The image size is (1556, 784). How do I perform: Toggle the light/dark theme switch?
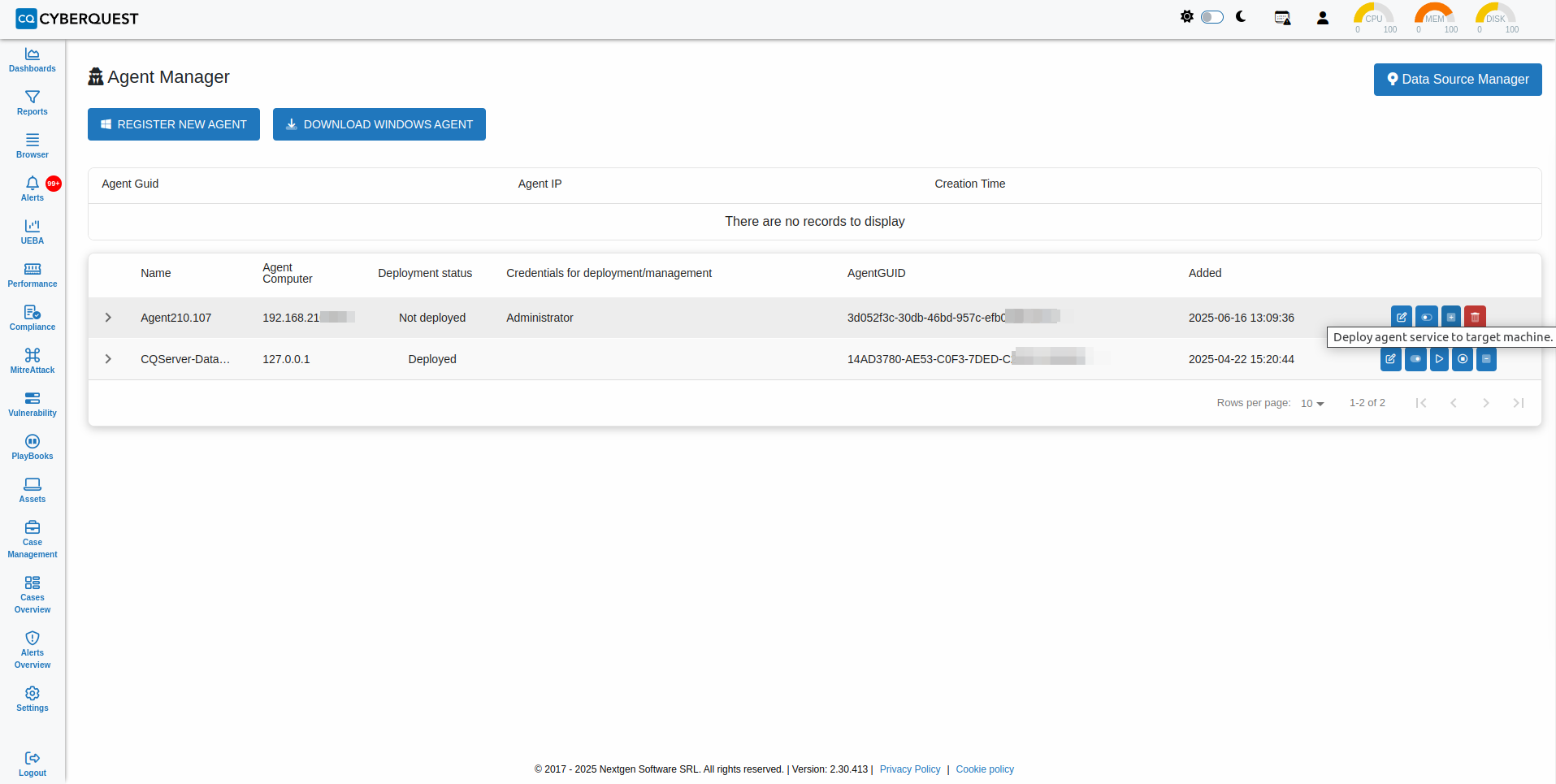click(x=1211, y=17)
